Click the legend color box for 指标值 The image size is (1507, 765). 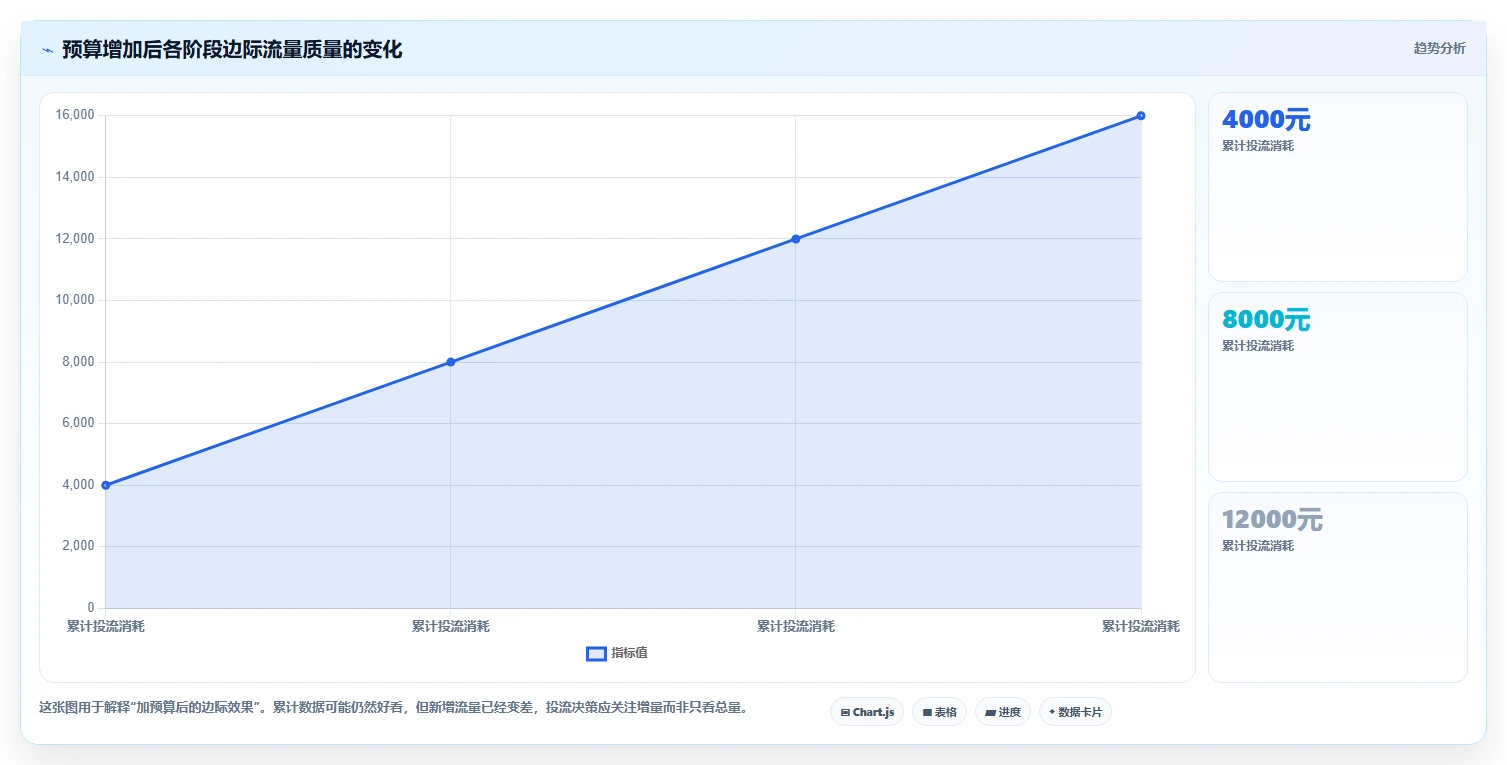[596, 653]
